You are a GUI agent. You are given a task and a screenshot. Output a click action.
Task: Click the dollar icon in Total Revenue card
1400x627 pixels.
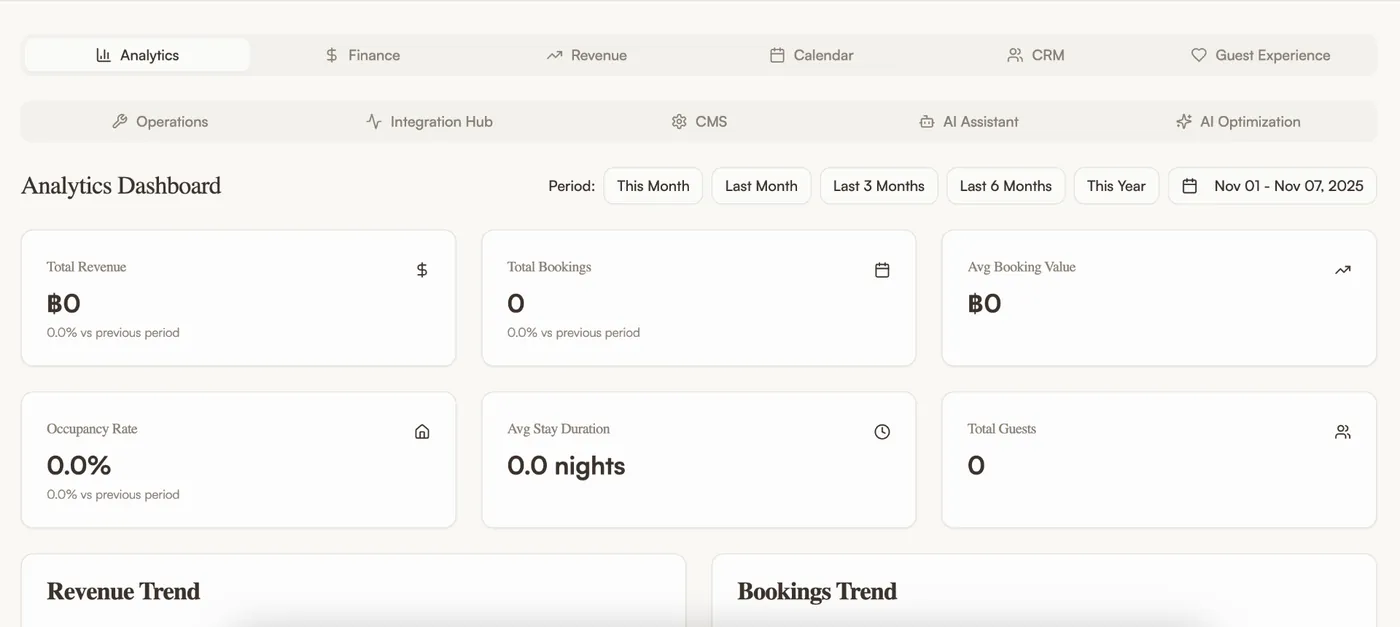pyautogui.click(x=422, y=270)
